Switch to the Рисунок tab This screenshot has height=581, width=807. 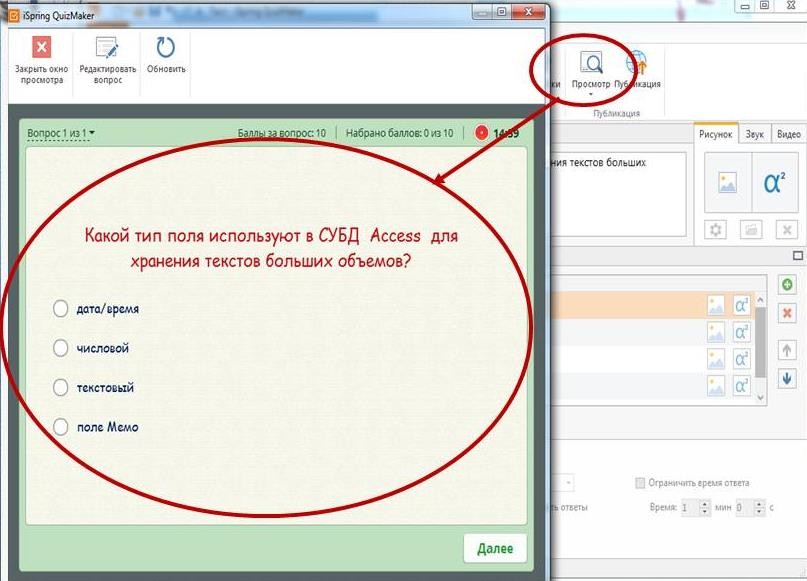715,134
